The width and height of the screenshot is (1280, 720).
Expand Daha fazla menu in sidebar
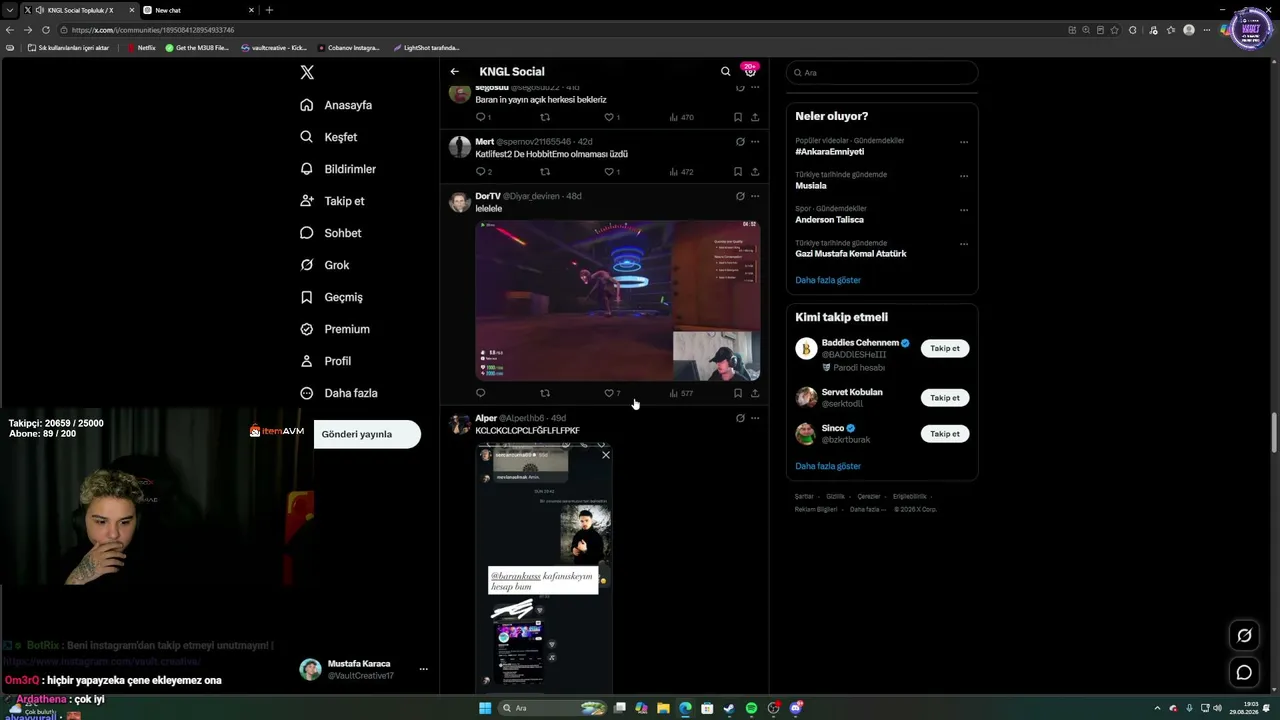(x=339, y=393)
